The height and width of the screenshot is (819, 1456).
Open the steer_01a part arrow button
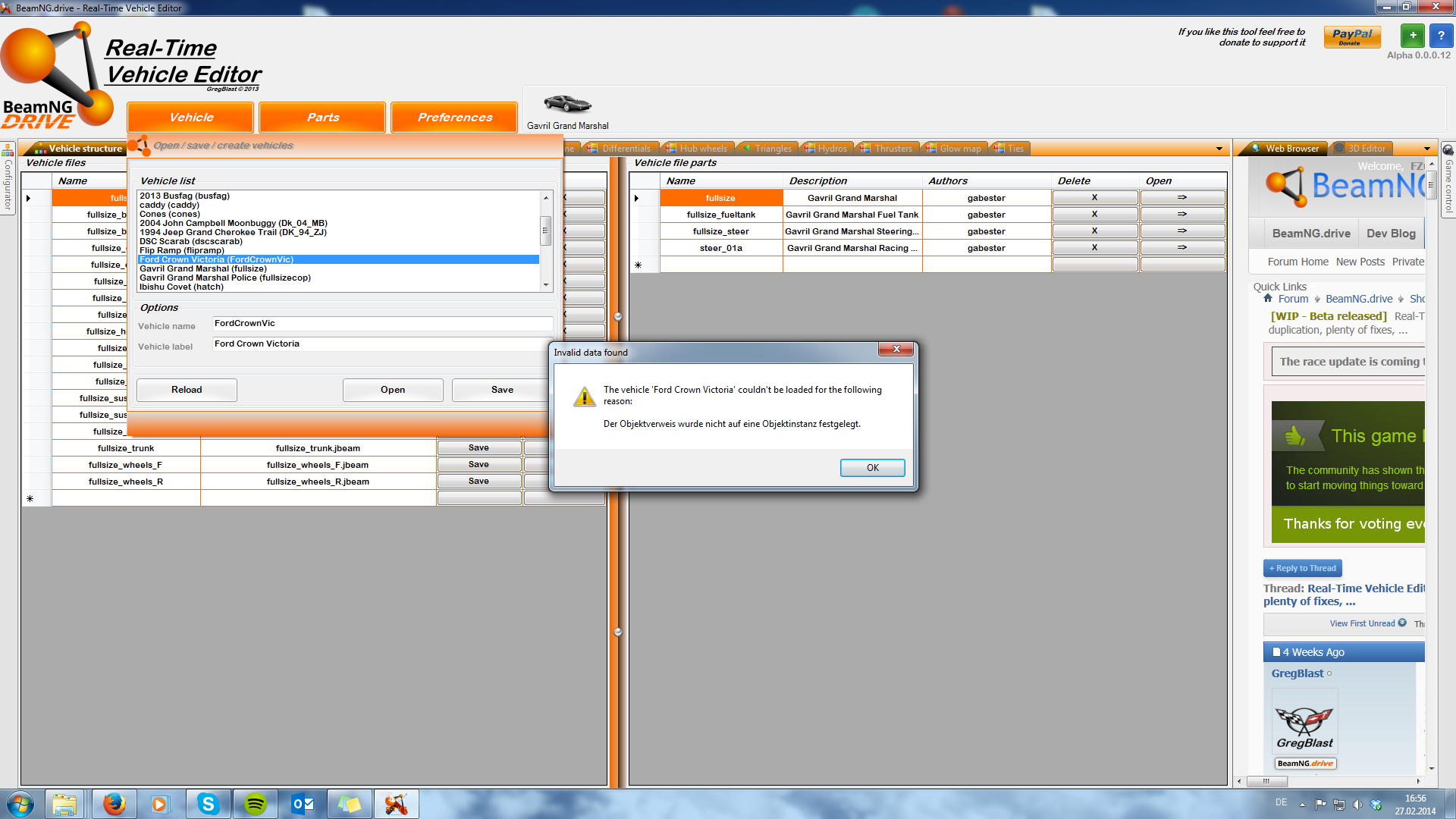pyautogui.click(x=1181, y=248)
